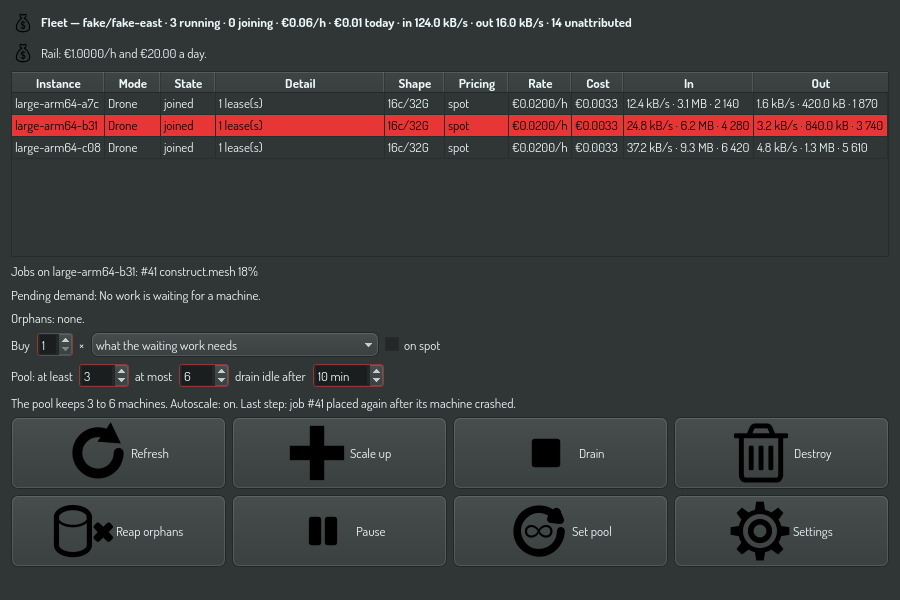
Task: Click the In column header
Action: [x=688, y=83]
